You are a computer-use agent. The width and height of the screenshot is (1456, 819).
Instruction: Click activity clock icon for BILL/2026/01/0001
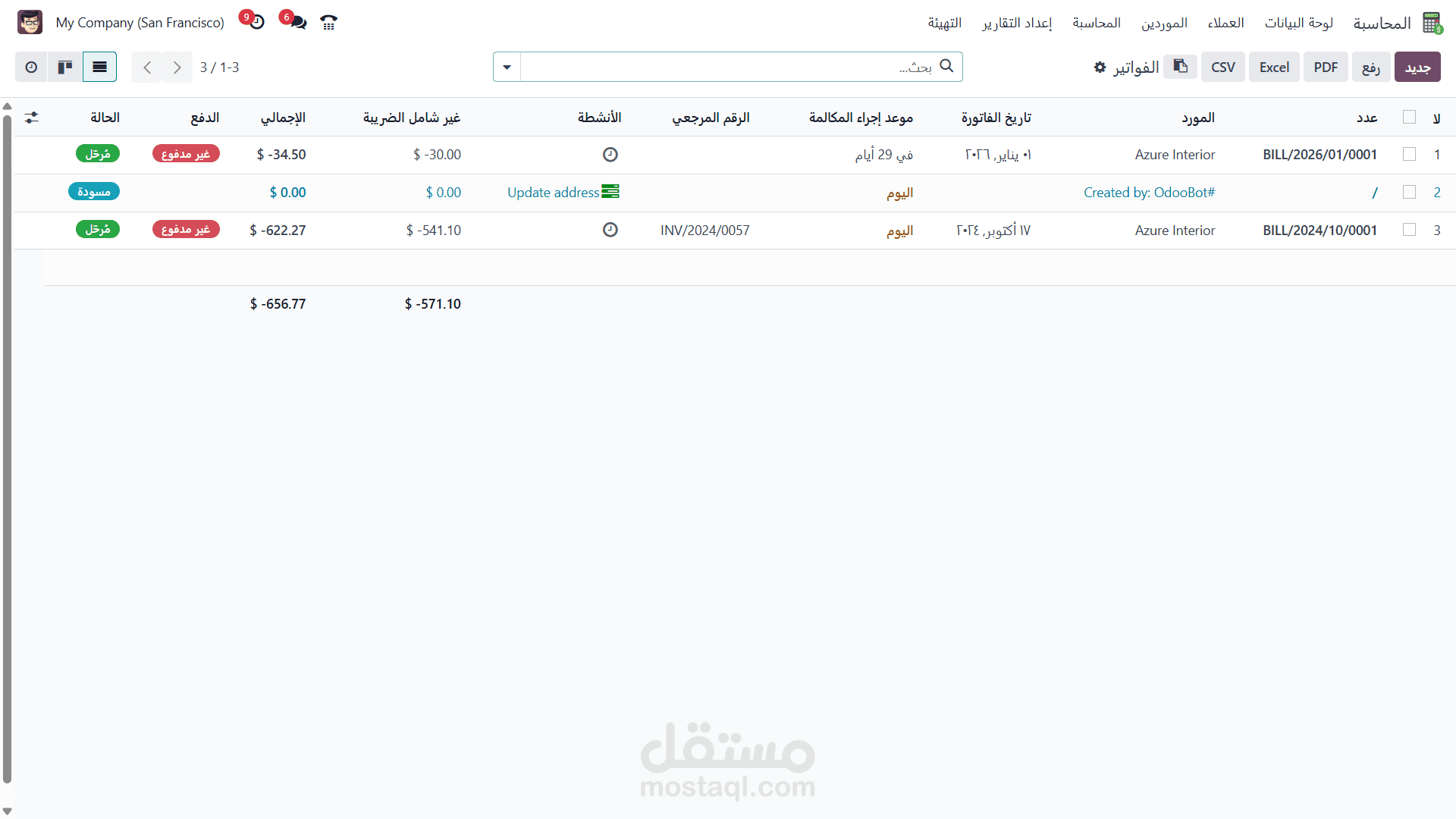[x=610, y=155]
